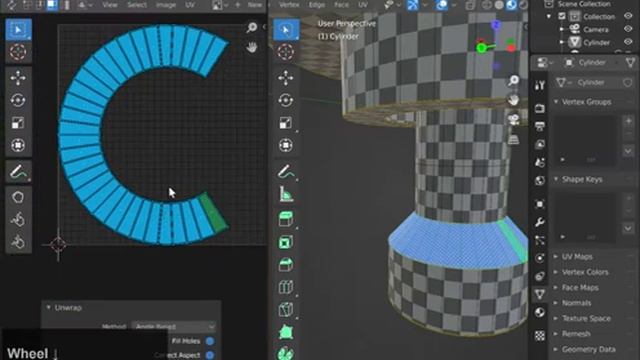The width and height of the screenshot is (640, 360).
Task: Collapse the Shape Keys panel
Action: [556, 179]
